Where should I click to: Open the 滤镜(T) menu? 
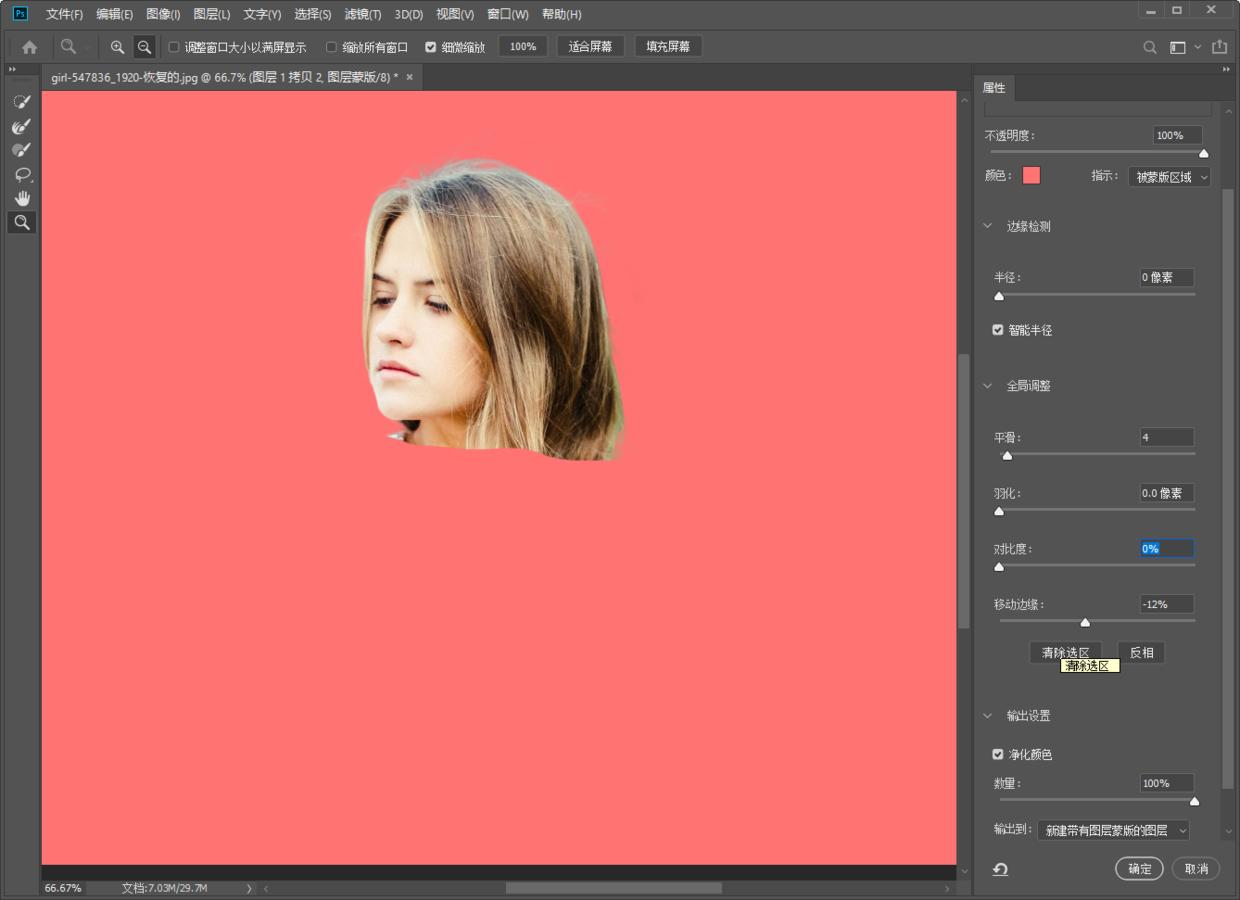pos(362,14)
